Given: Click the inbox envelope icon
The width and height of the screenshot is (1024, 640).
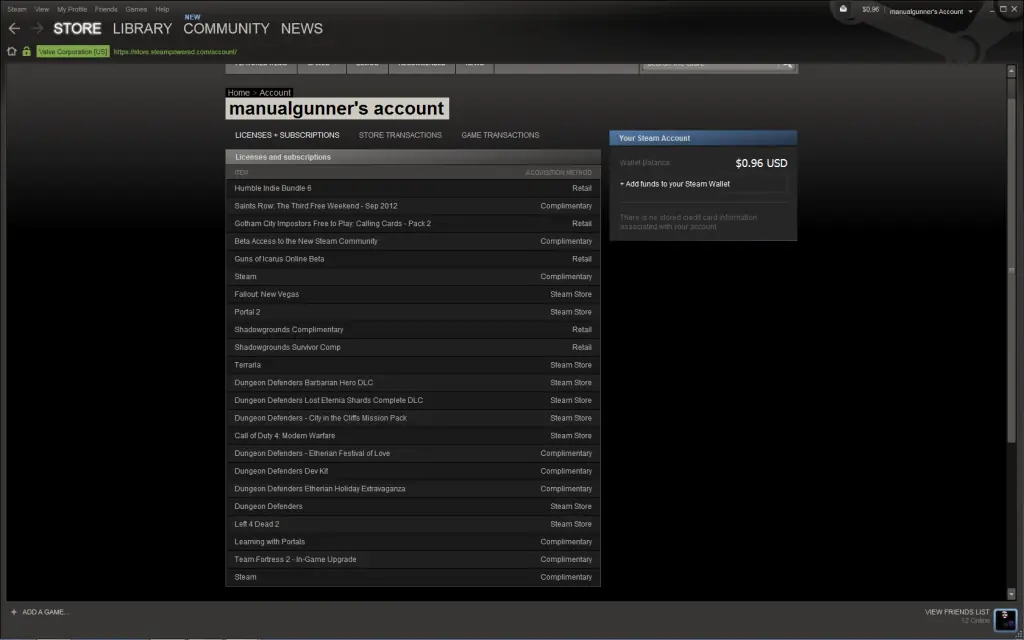Looking at the screenshot, I should (843, 10).
